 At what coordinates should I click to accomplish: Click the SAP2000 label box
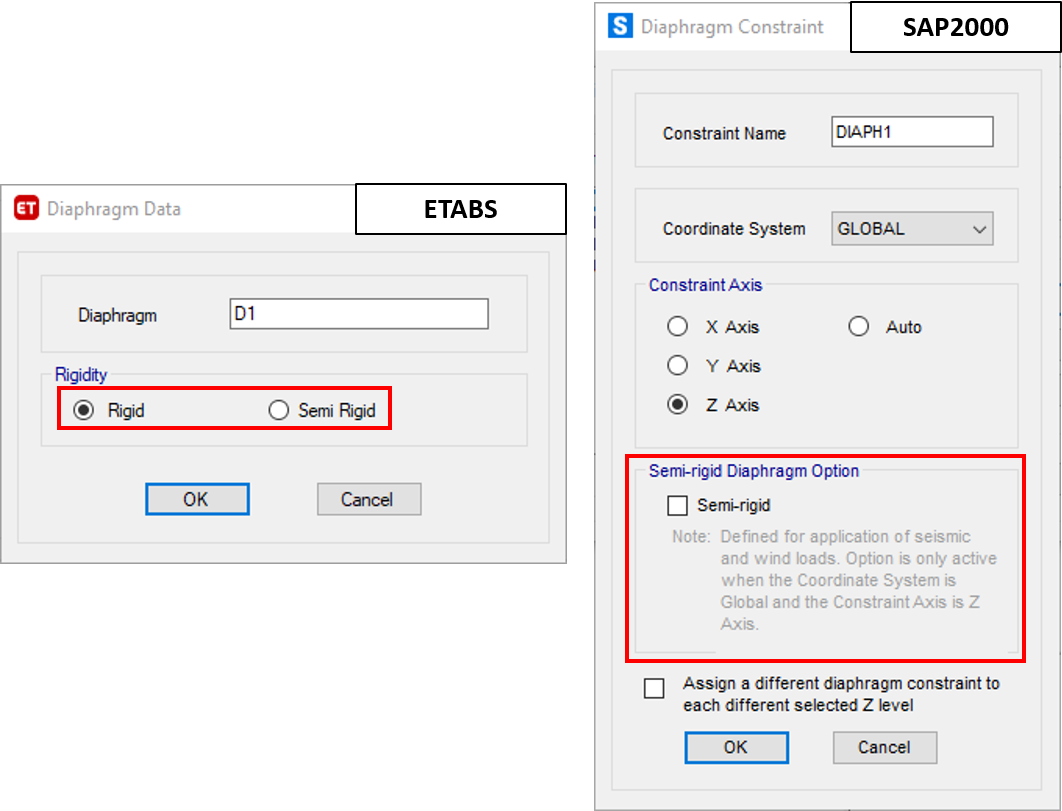(955, 27)
